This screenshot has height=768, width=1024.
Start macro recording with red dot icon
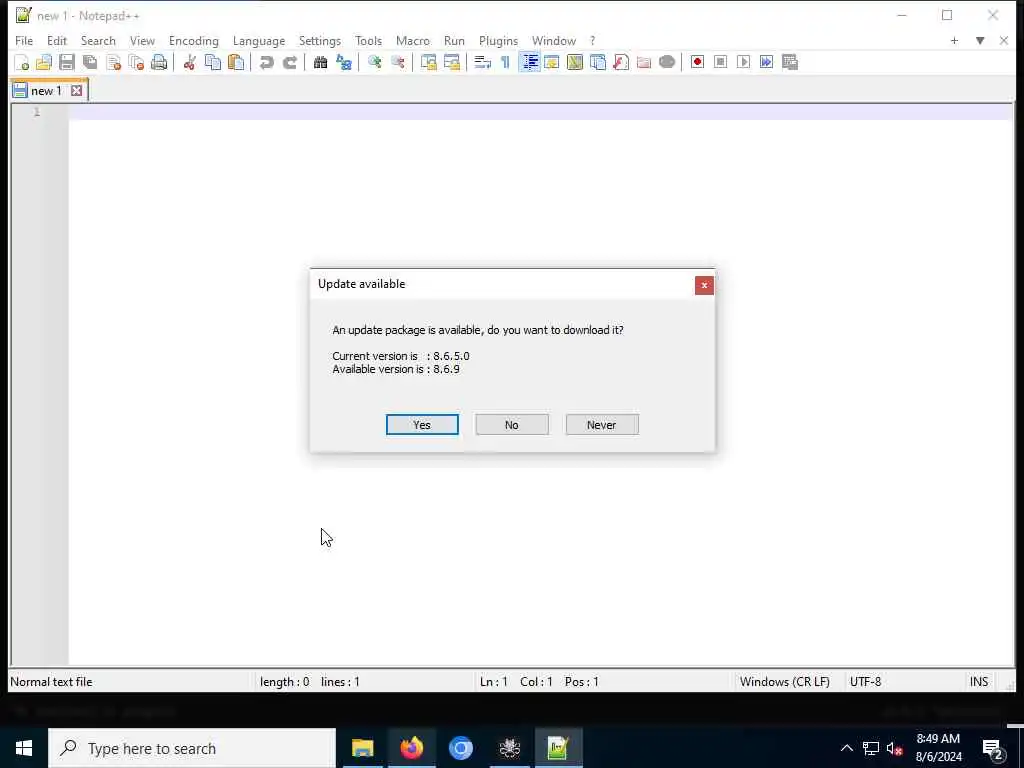pos(697,62)
